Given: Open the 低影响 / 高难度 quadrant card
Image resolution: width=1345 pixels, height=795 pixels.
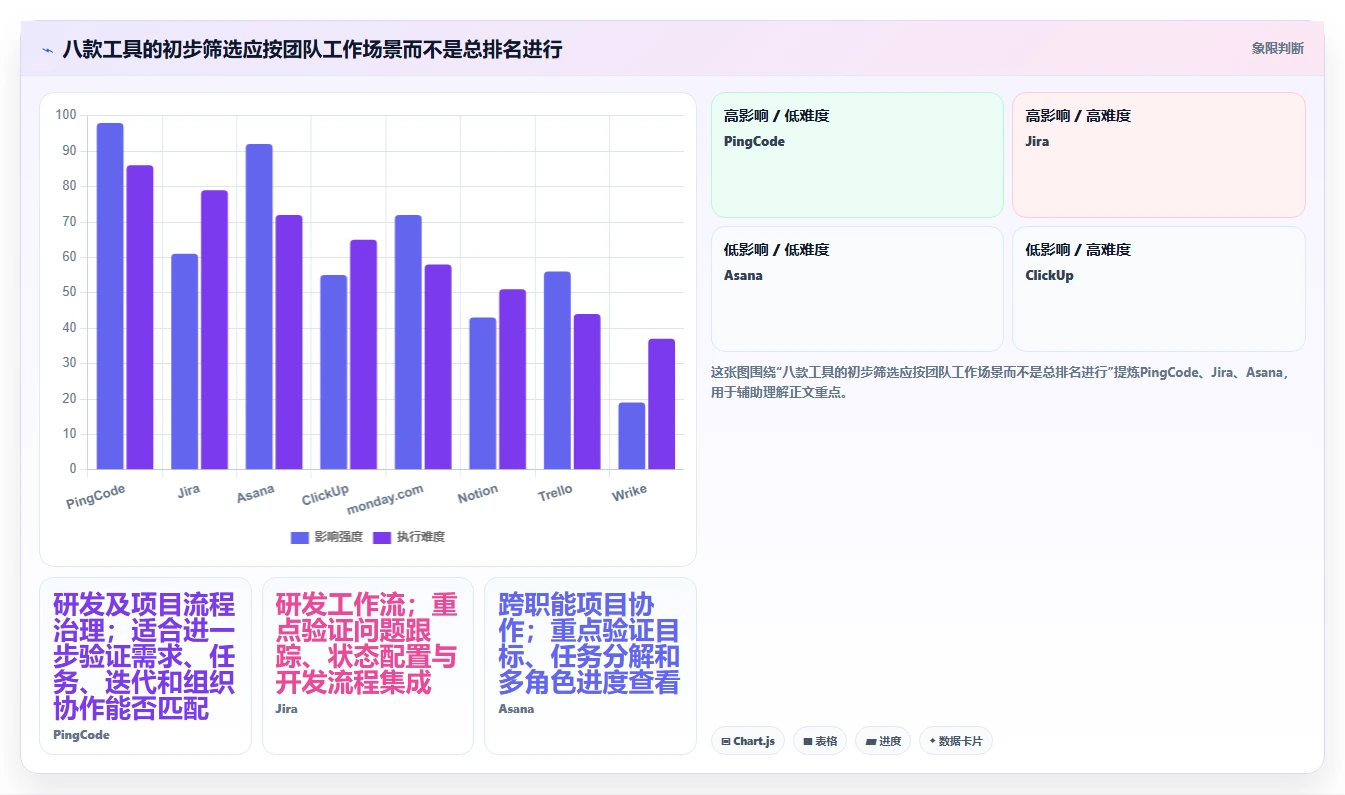Looking at the screenshot, I should click(x=1158, y=289).
